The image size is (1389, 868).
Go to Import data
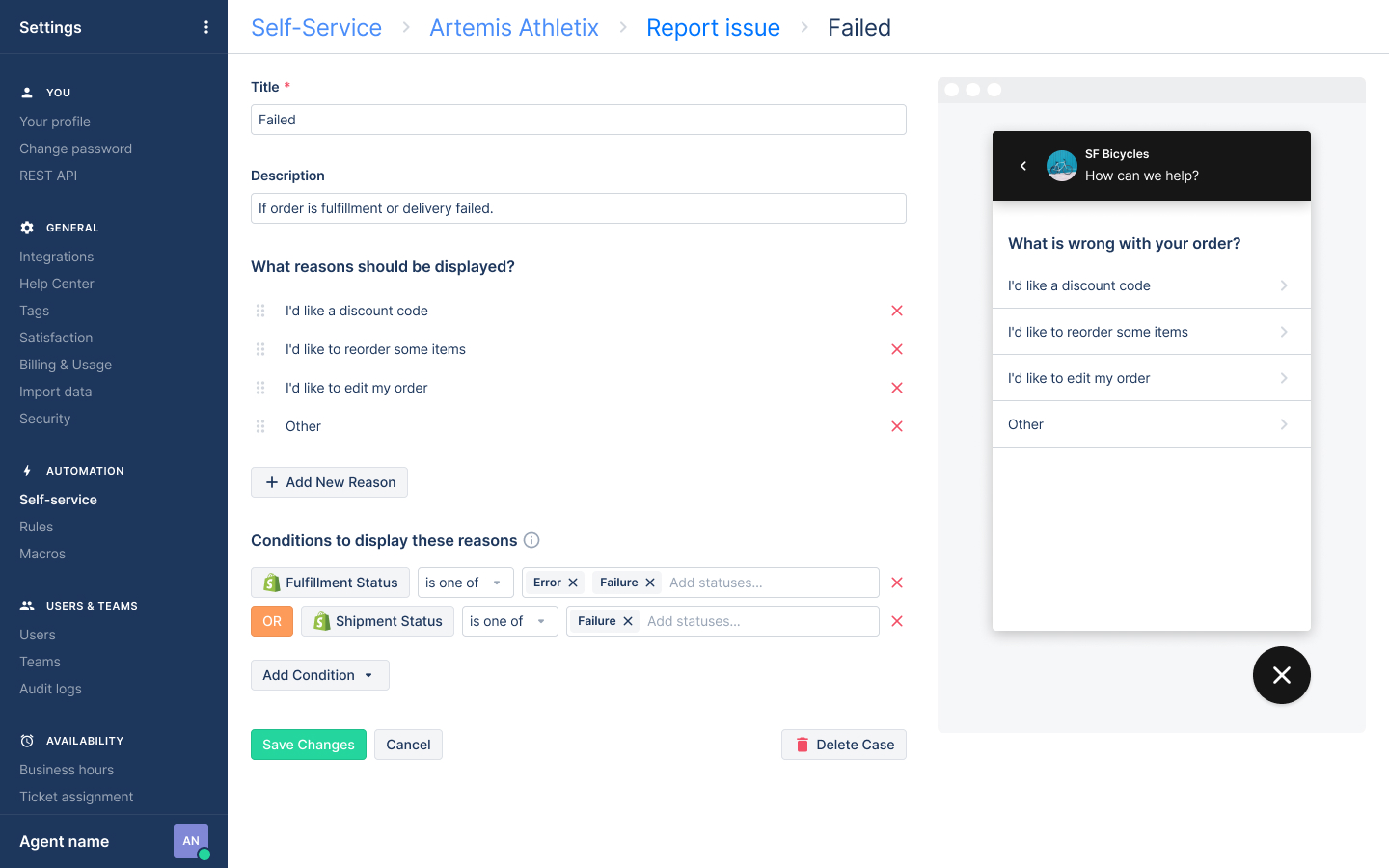click(56, 392)
